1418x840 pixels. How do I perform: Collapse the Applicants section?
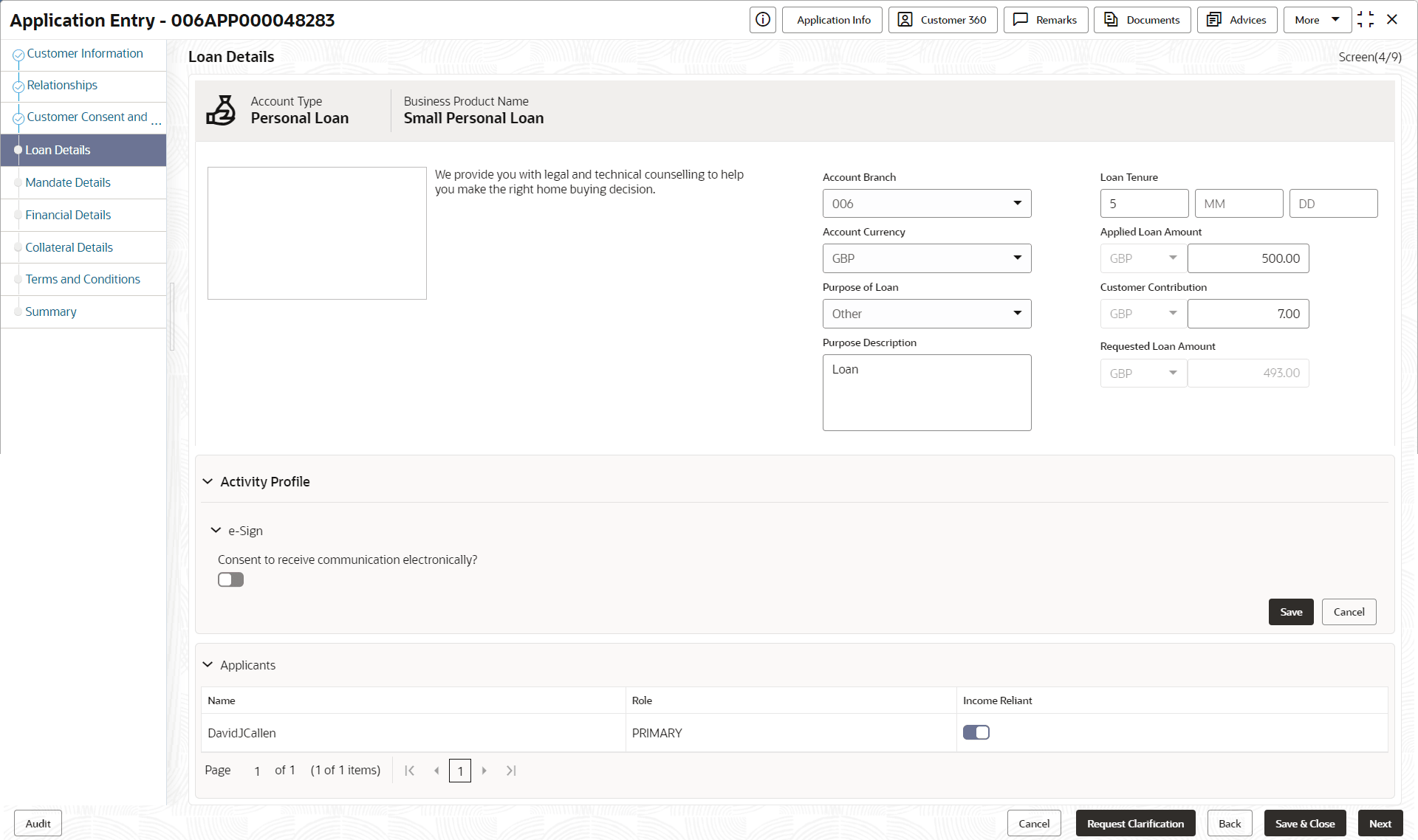click(x=208, y=665)
